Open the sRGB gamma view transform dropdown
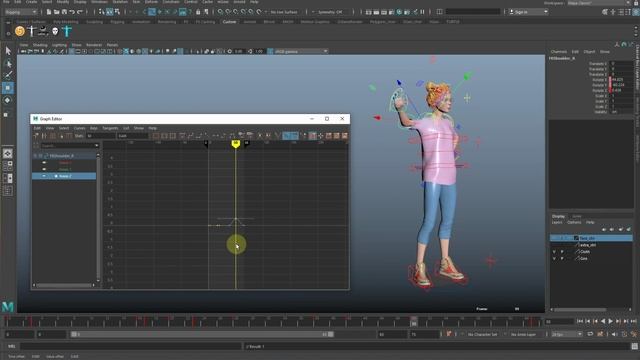The image size is (640, 360). pyautogui.click(x=301, y=51)
